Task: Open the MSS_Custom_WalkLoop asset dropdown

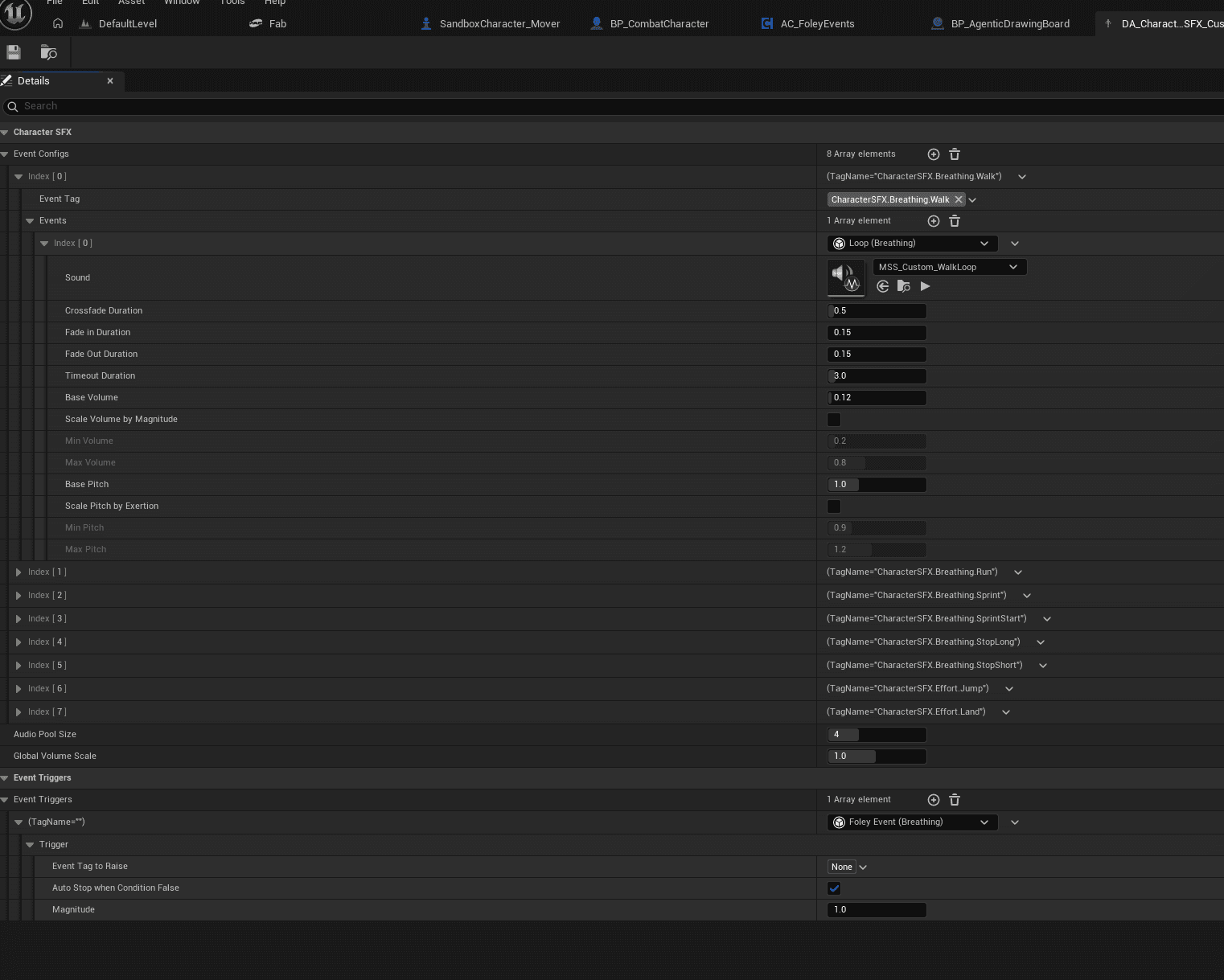Action: [949, 267]
